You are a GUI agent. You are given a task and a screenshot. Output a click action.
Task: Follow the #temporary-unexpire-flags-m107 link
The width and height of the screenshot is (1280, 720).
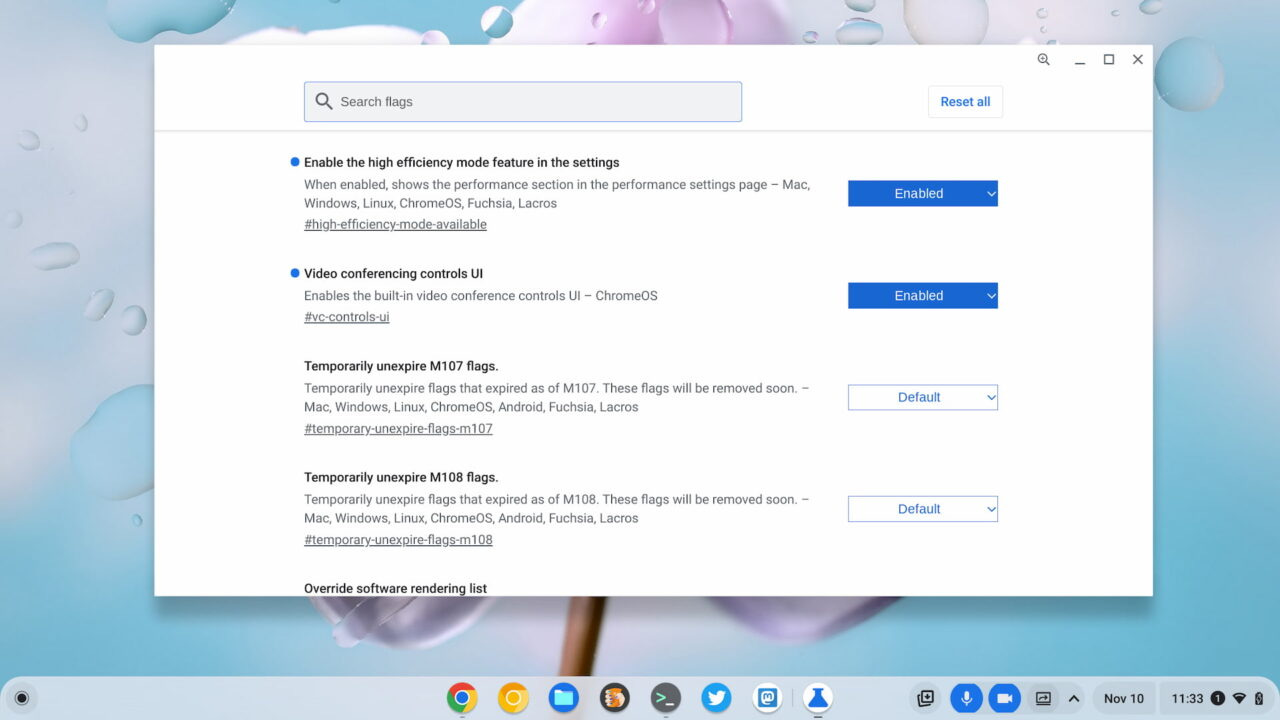(398, 428)
